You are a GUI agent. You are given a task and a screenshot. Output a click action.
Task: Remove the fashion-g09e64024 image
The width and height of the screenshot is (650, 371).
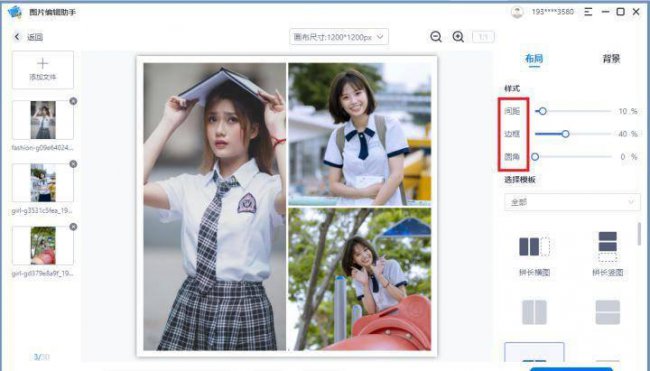73,101
